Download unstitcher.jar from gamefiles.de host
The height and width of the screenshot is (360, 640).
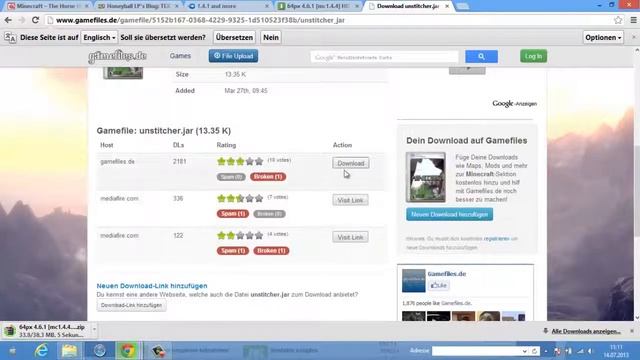[351, 163]
